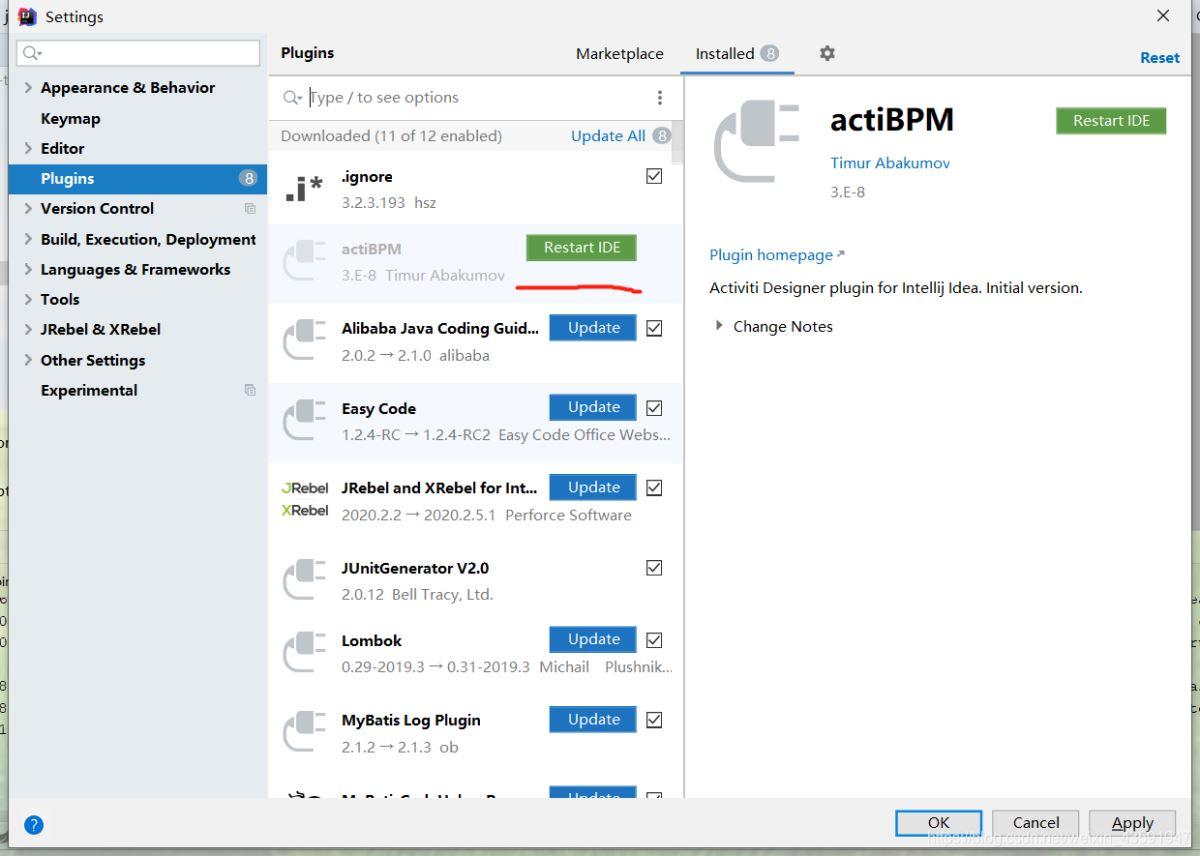This screenshot has height=856, width=1200.
Task: Expand the Change Notes section
Action: pyautogui.click(x=719, y=326)
